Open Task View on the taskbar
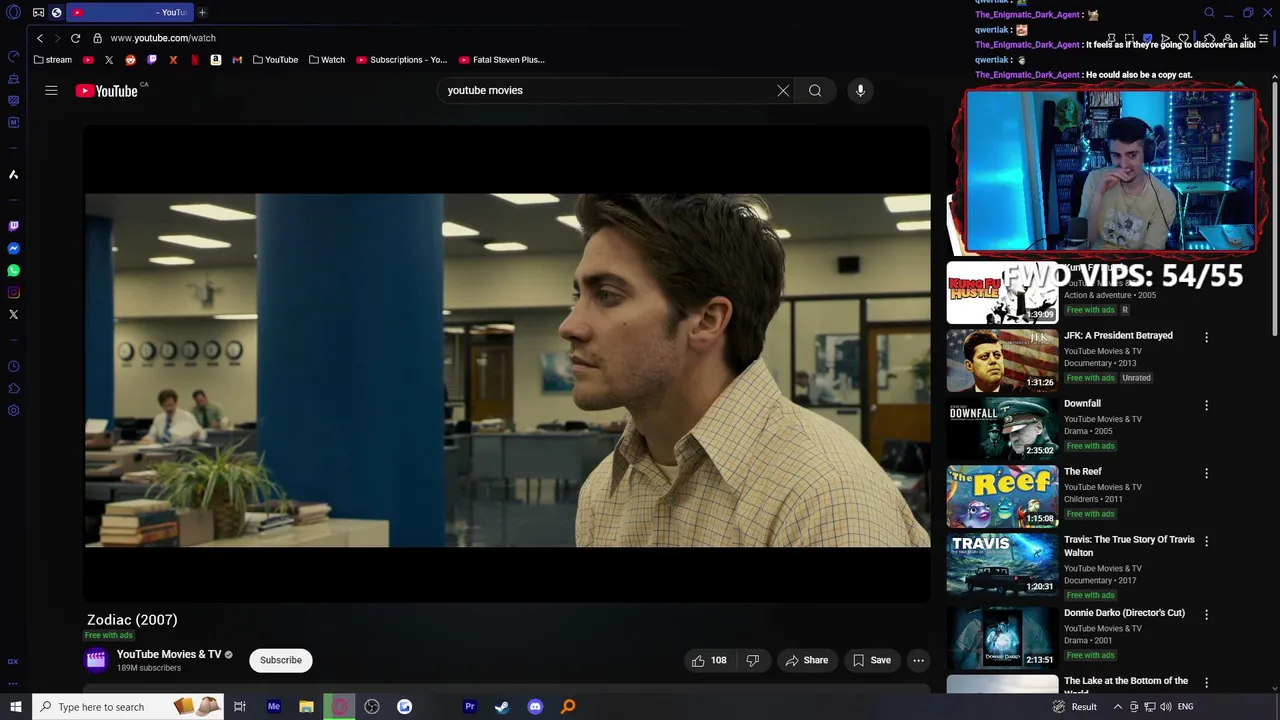This screenshot has height=720, width=1280. coord(240,707)
